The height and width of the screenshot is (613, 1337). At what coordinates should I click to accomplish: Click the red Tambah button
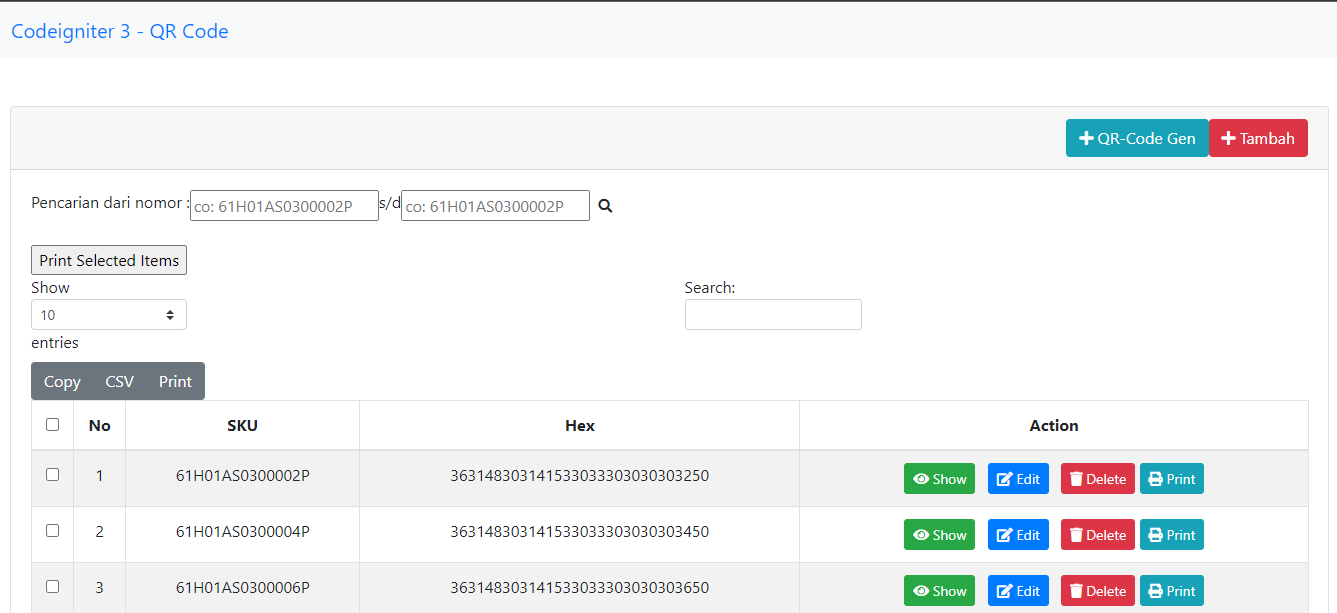tap(1258, 139)
